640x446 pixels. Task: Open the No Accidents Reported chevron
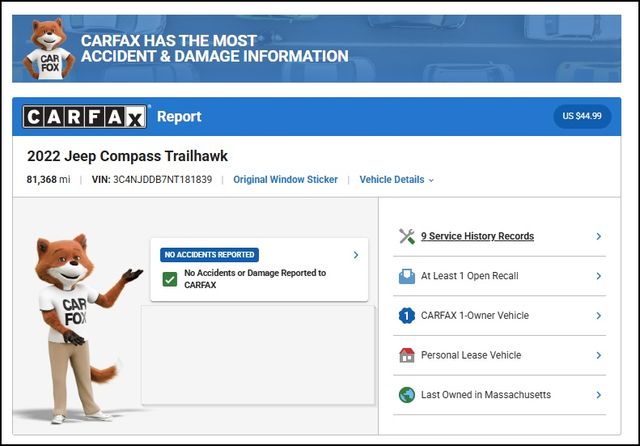(355, 256)
